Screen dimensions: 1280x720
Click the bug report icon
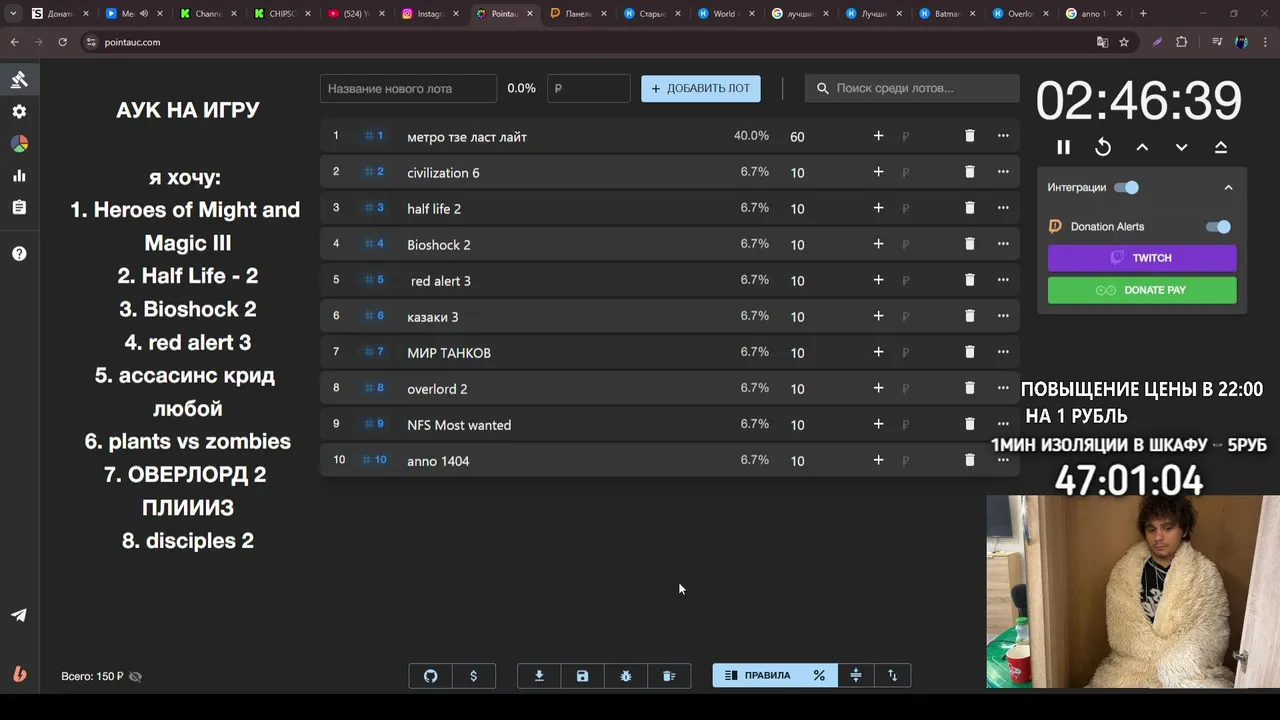tap(626, 676)
